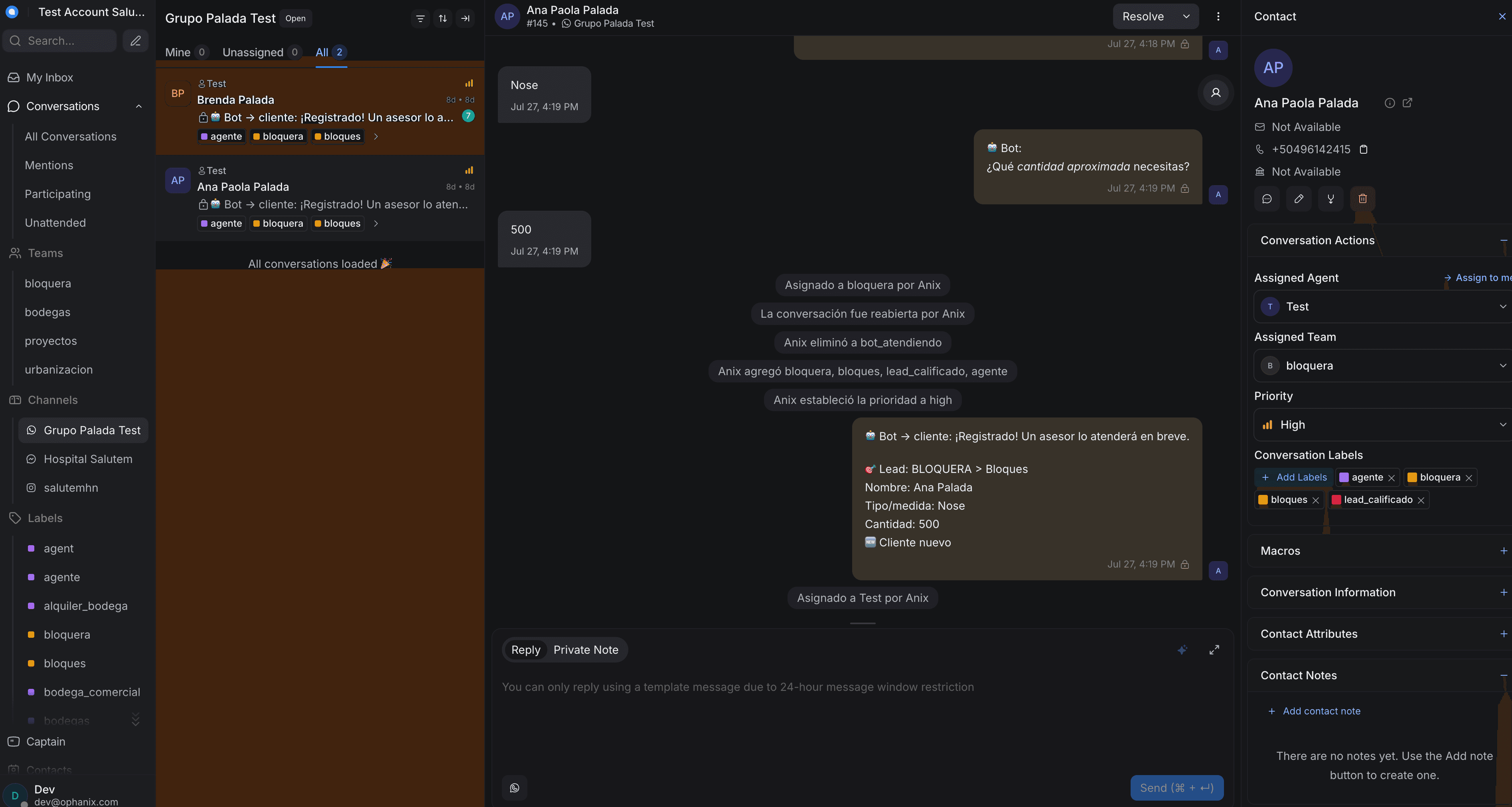Click the edit contact pencil icon
The width and height of the screenshot is (1512, 807).
1299,198
